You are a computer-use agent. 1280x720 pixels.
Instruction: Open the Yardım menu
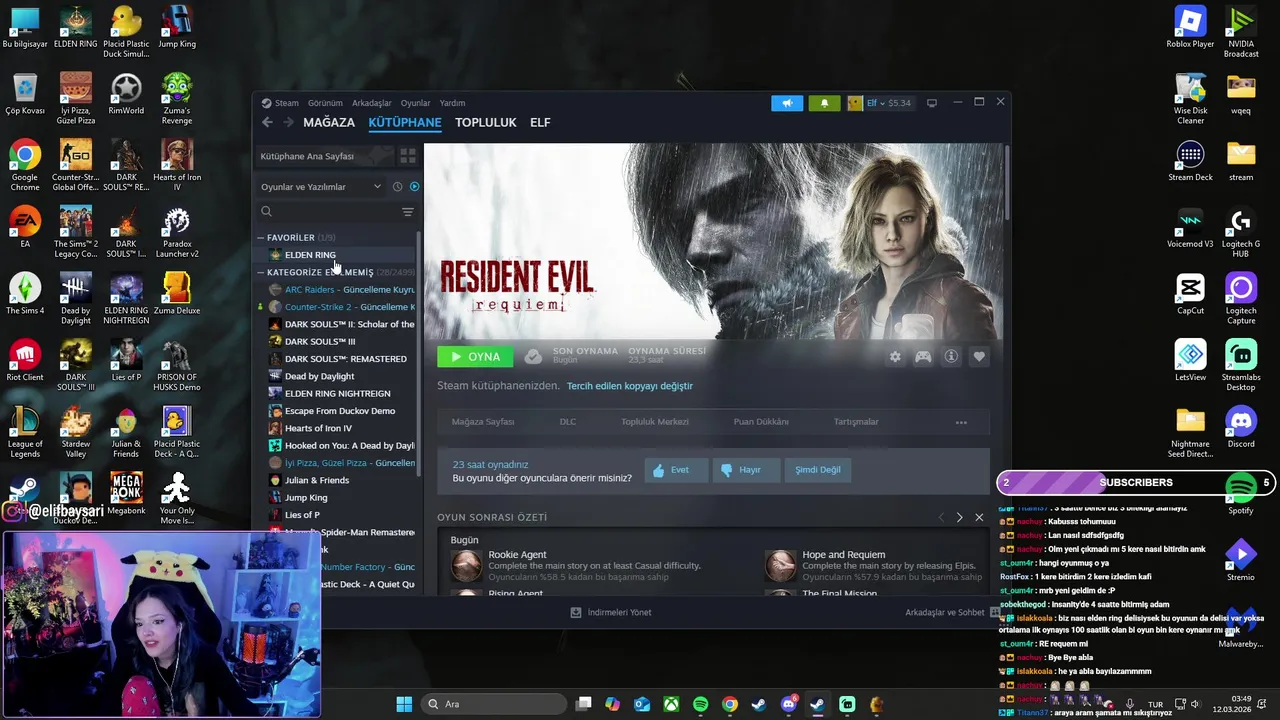point(452,103)
